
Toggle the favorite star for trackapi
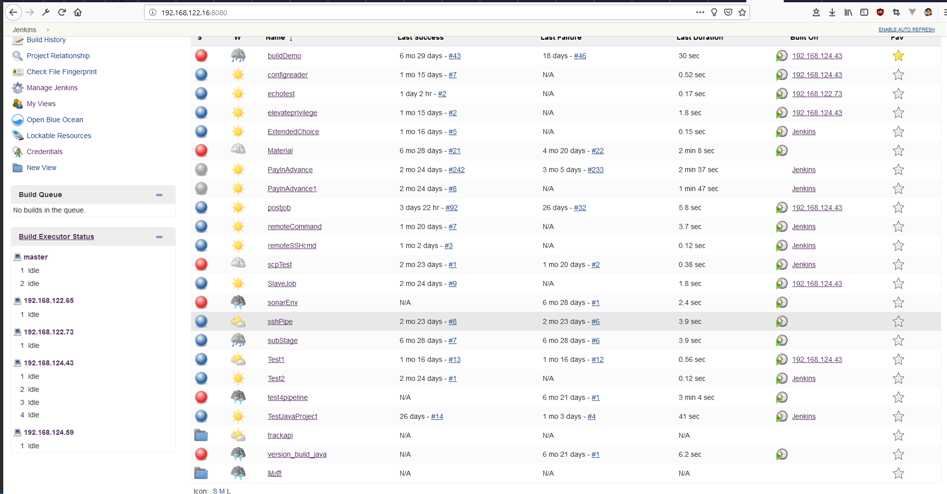898,435
